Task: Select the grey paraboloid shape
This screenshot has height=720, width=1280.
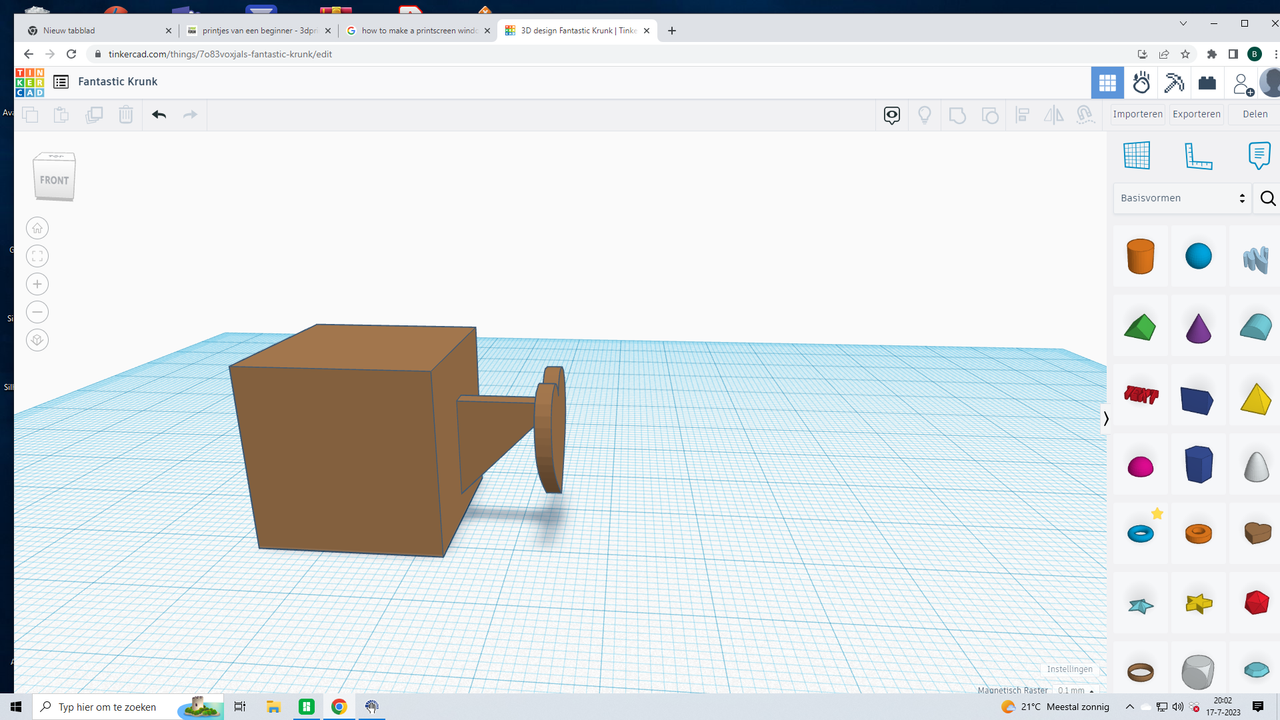Action: (x=1257, y=466)
